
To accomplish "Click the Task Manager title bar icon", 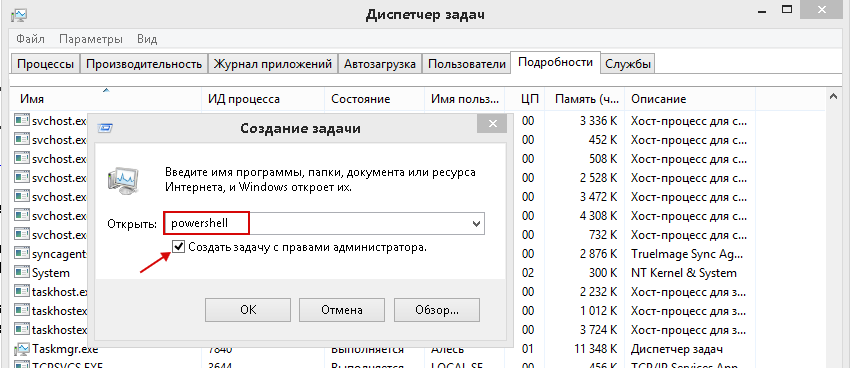I will [20, 14].
